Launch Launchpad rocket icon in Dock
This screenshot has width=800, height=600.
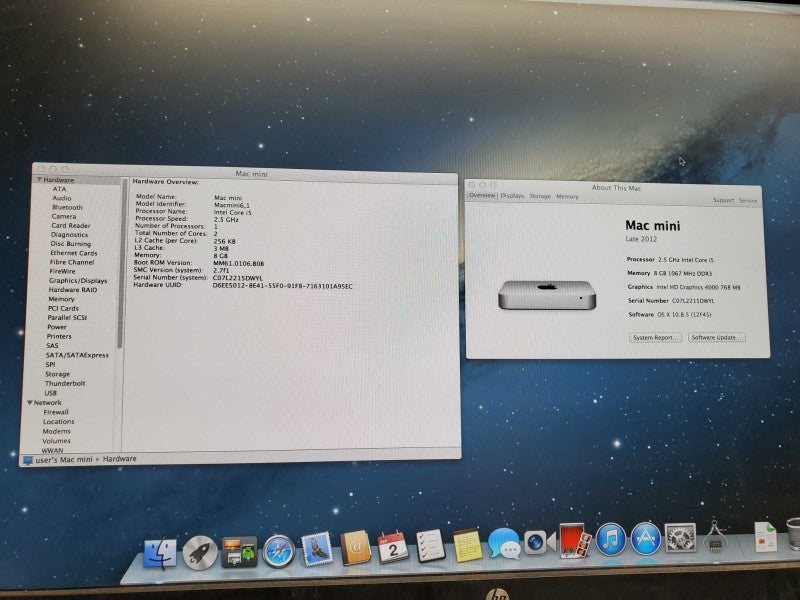pos(199,553)
